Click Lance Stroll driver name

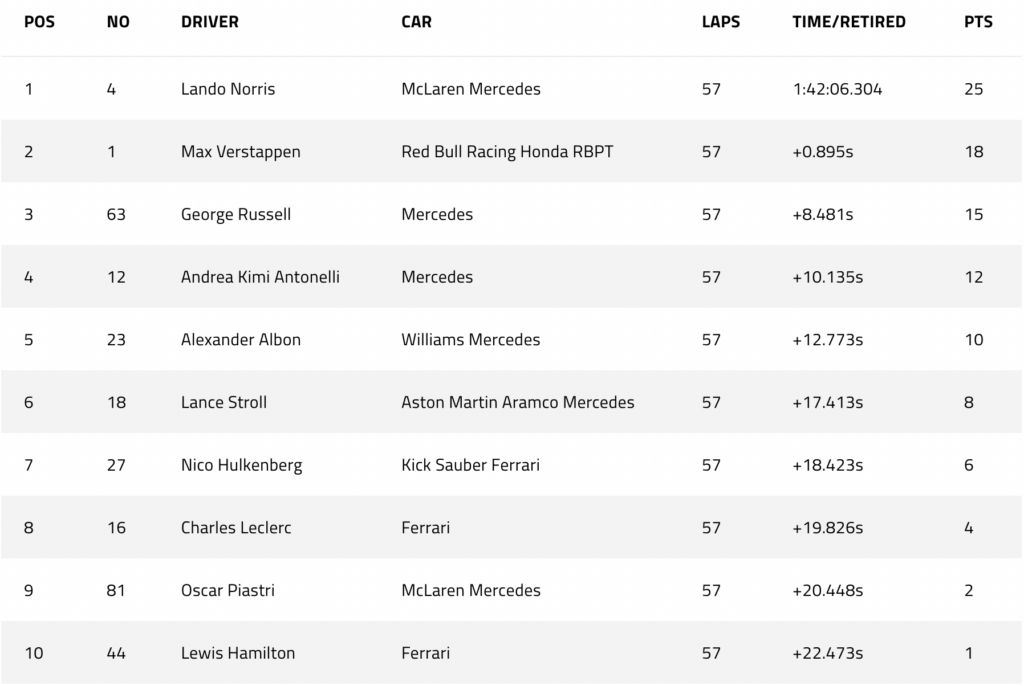pos(223,402)
